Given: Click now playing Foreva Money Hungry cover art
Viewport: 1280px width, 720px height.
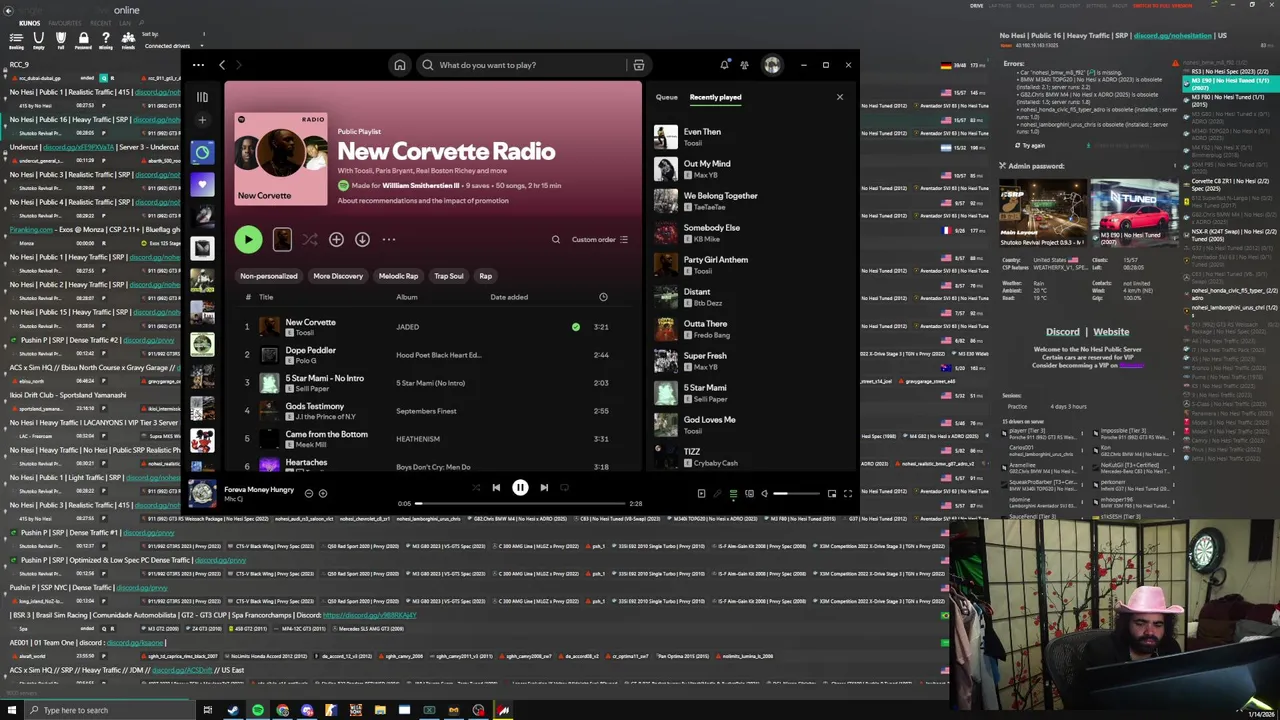Looking at the screenshot, I should point(202,493).
